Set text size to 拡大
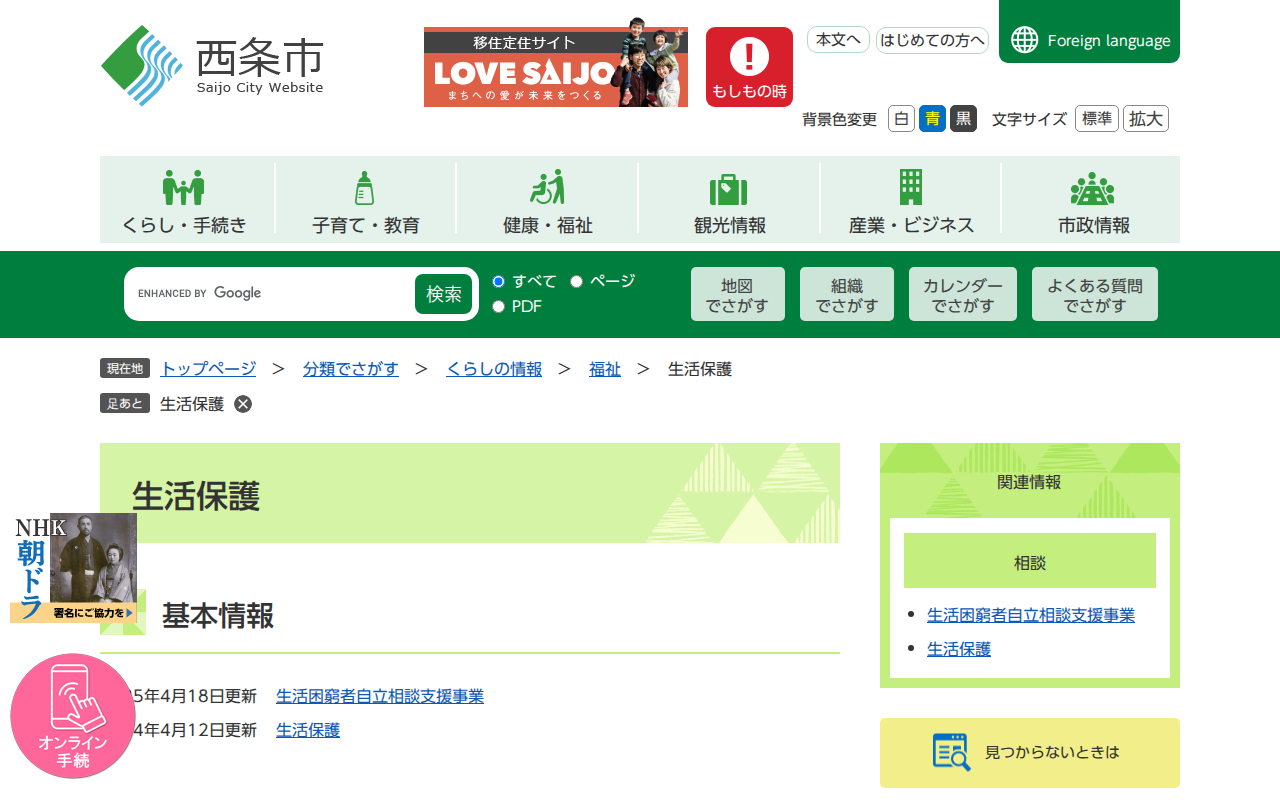The height and width of the screenshot is (800, 1280). tap(1146, 119)
